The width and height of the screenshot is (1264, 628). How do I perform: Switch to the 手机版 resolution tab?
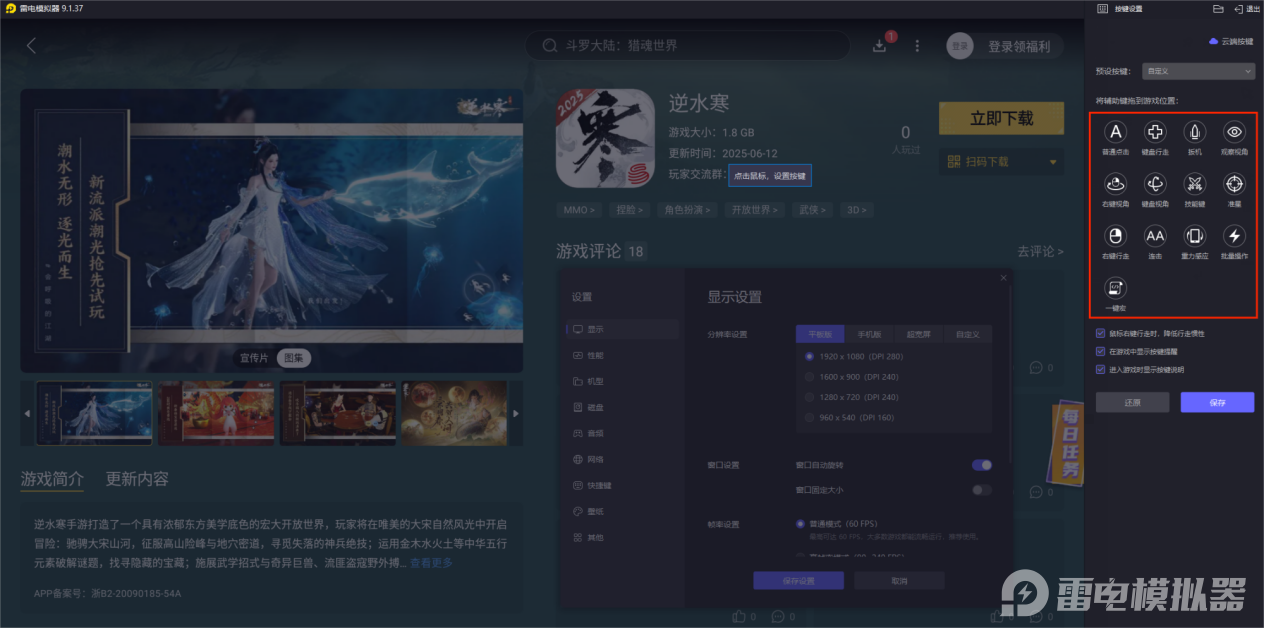pyautogui.click(x=871, y=333)
